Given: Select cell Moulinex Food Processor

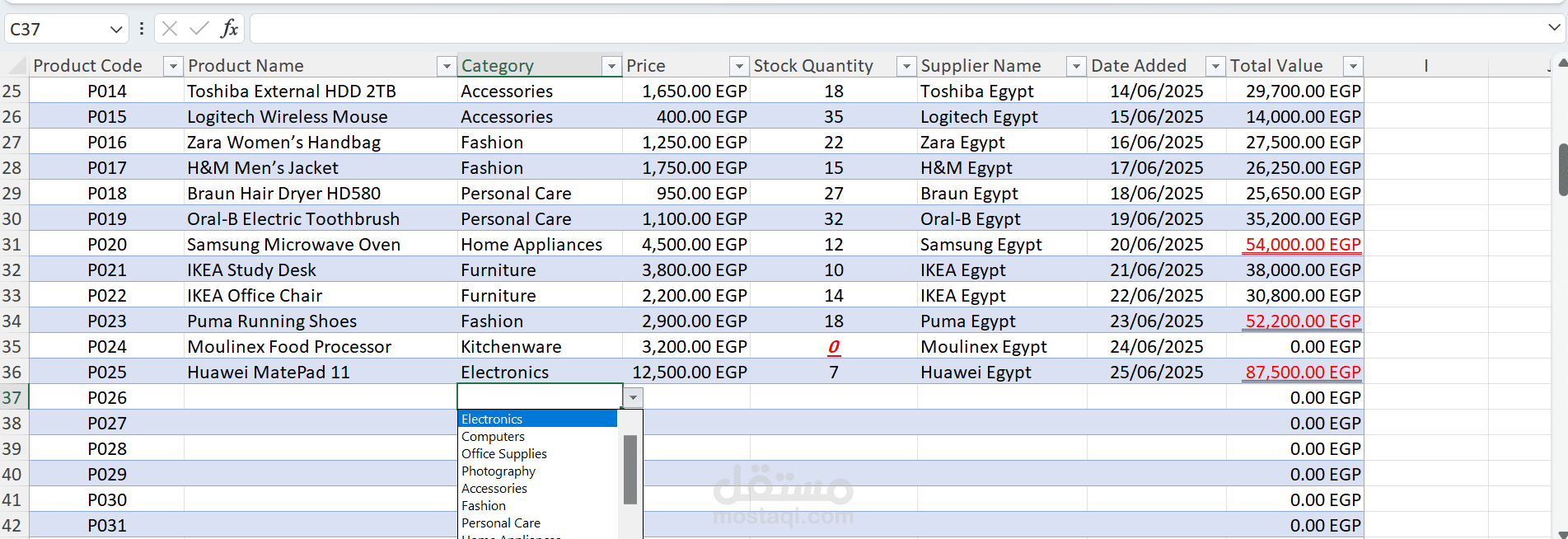Looking at the screenshot, I should pos(321,347).
